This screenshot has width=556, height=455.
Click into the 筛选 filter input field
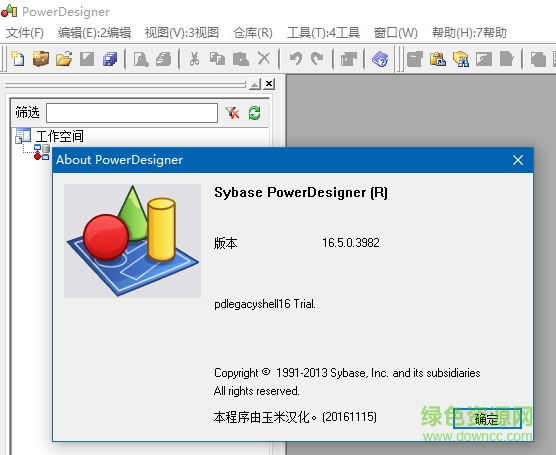click(x=132, y=113)
